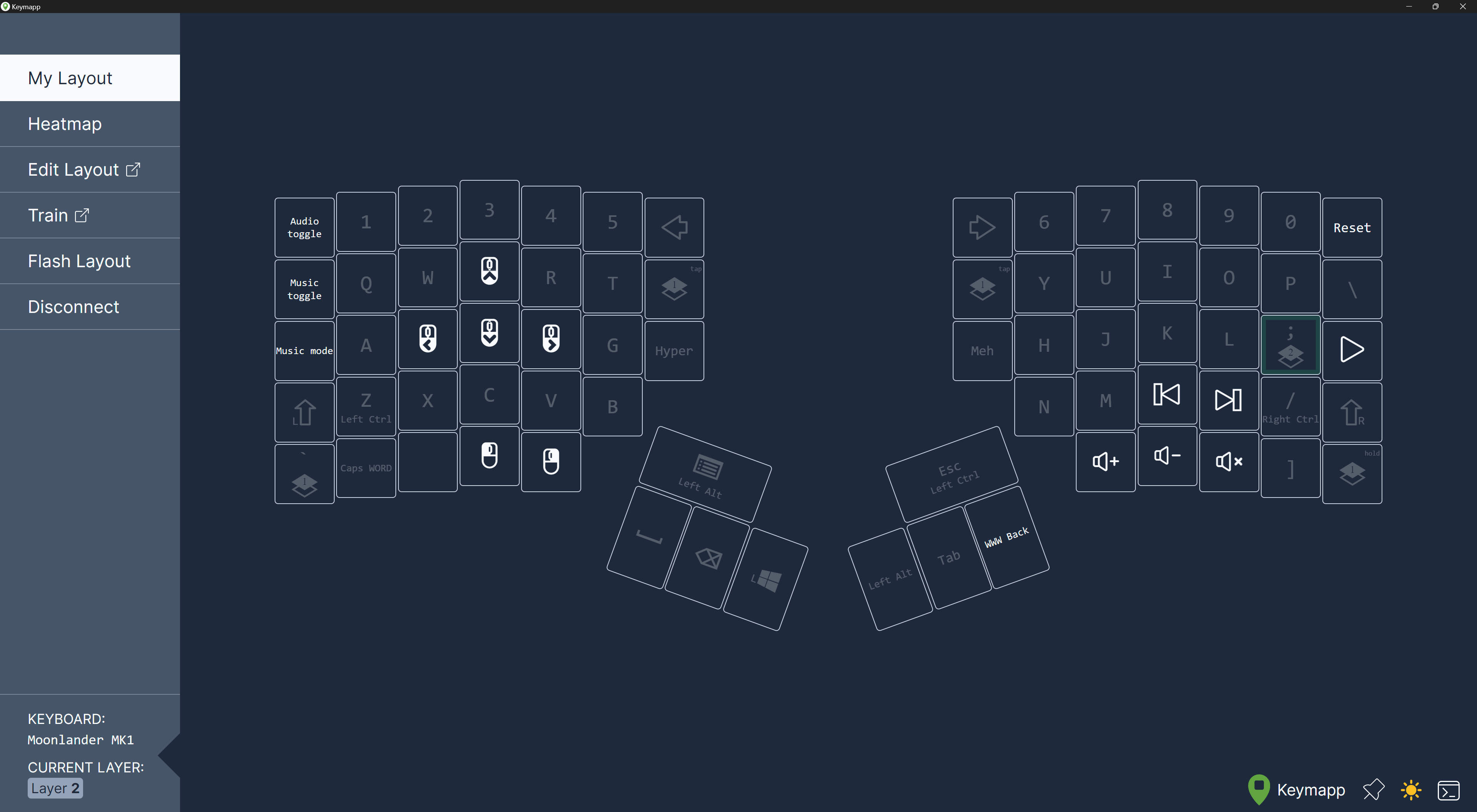Click the volume increase icon
The image size is (1477, 812).
(x=1103, y=461)
